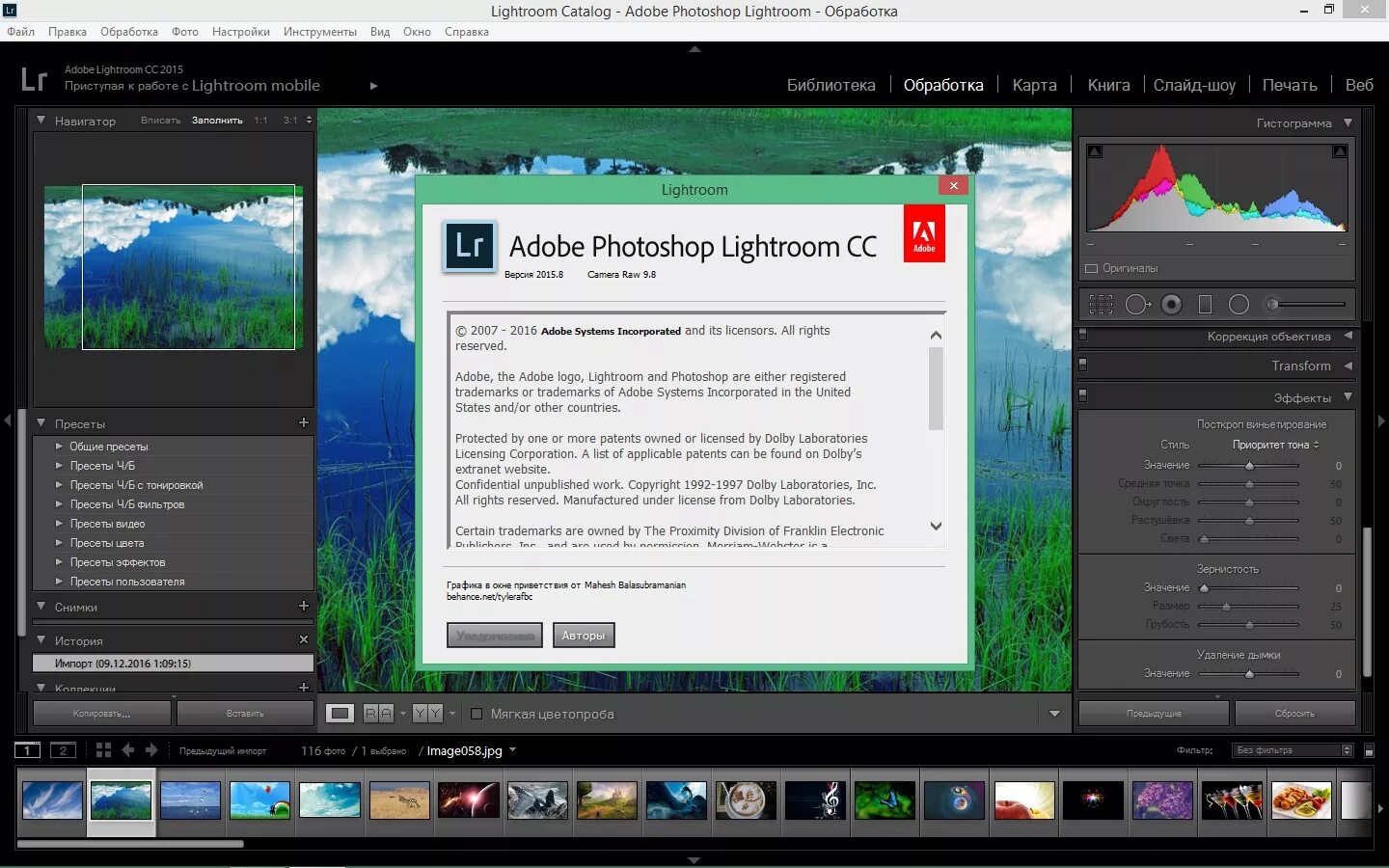The image size is (1389, 868).
Task: Open Приоритет тона style dropdown
Action: pos(1275,445)
